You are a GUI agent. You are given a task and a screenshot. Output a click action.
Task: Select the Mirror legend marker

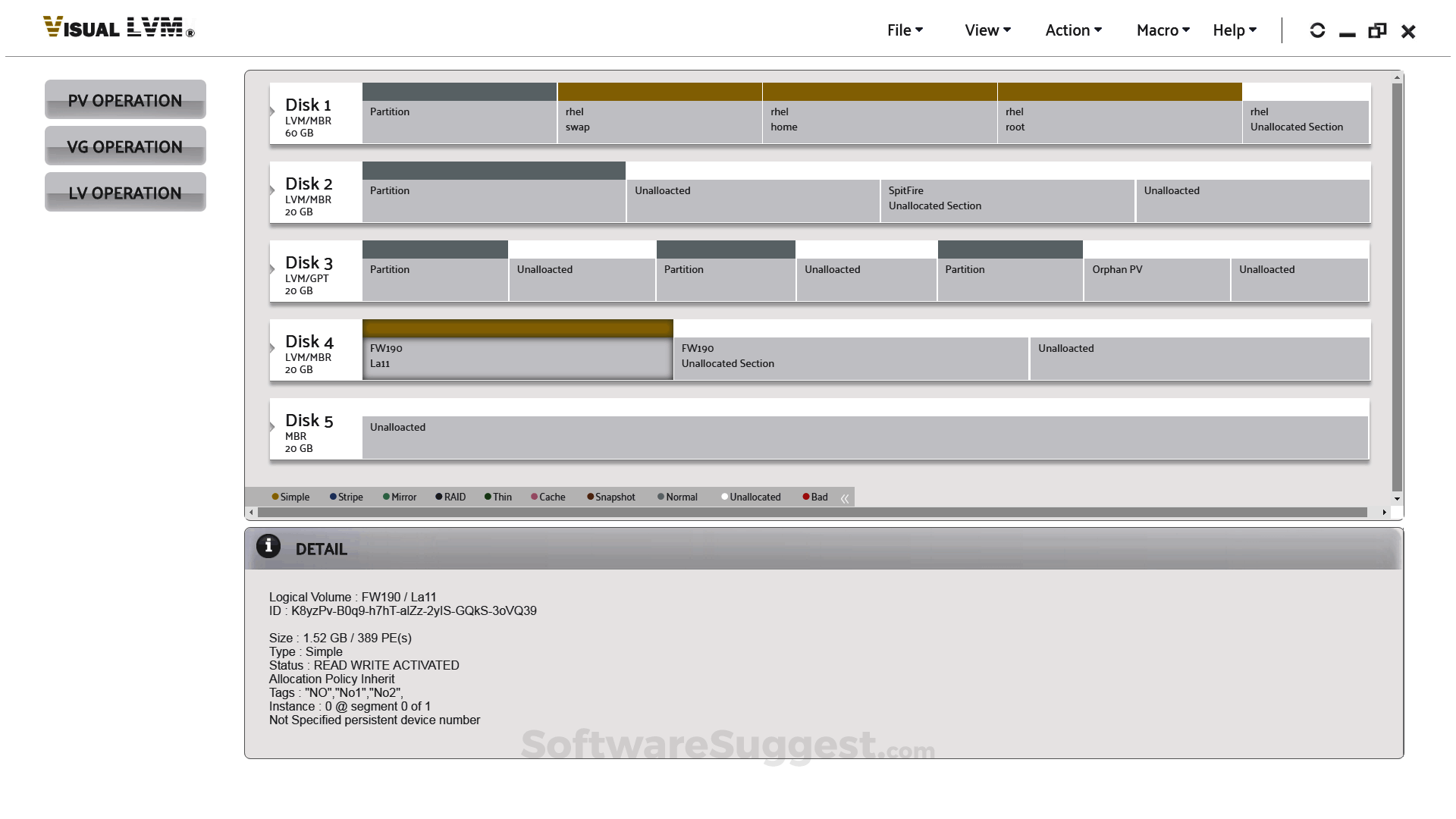point(385,497)
